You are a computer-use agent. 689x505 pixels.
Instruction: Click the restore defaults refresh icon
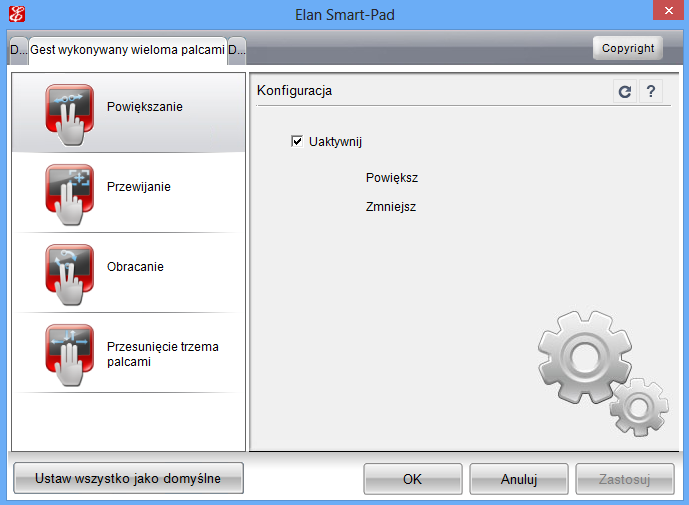pyautogui.click(x=625, y=91)
